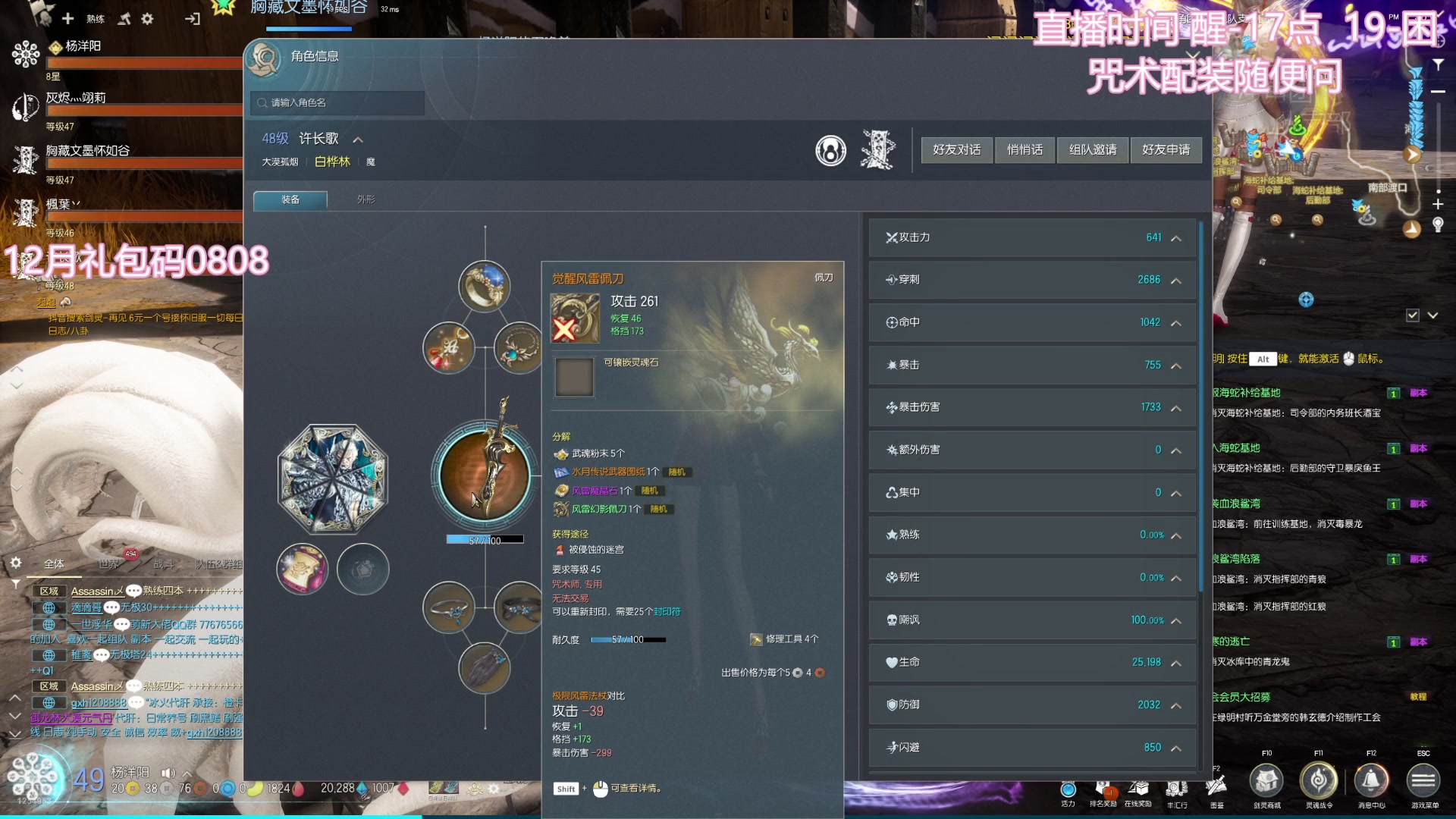
Task: Click the 请输入角色名 search field
Action: 337,102
